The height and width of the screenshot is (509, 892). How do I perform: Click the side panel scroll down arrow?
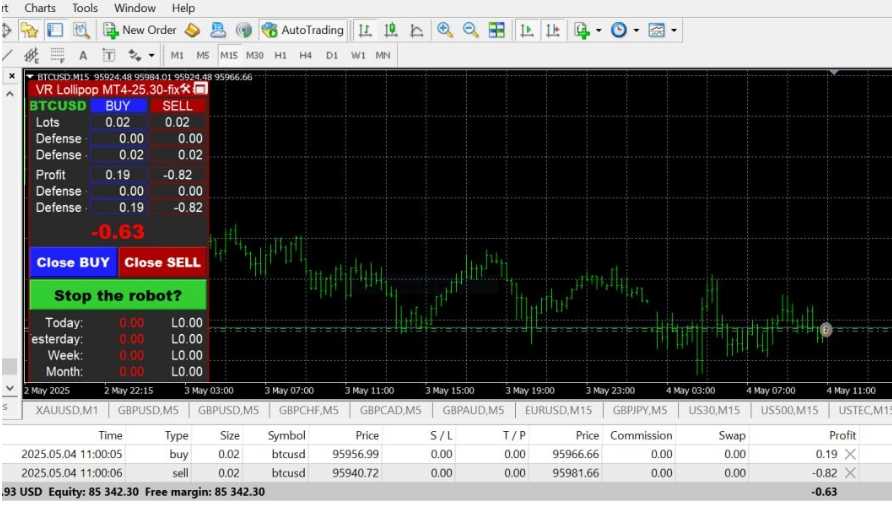pos(10,388)
